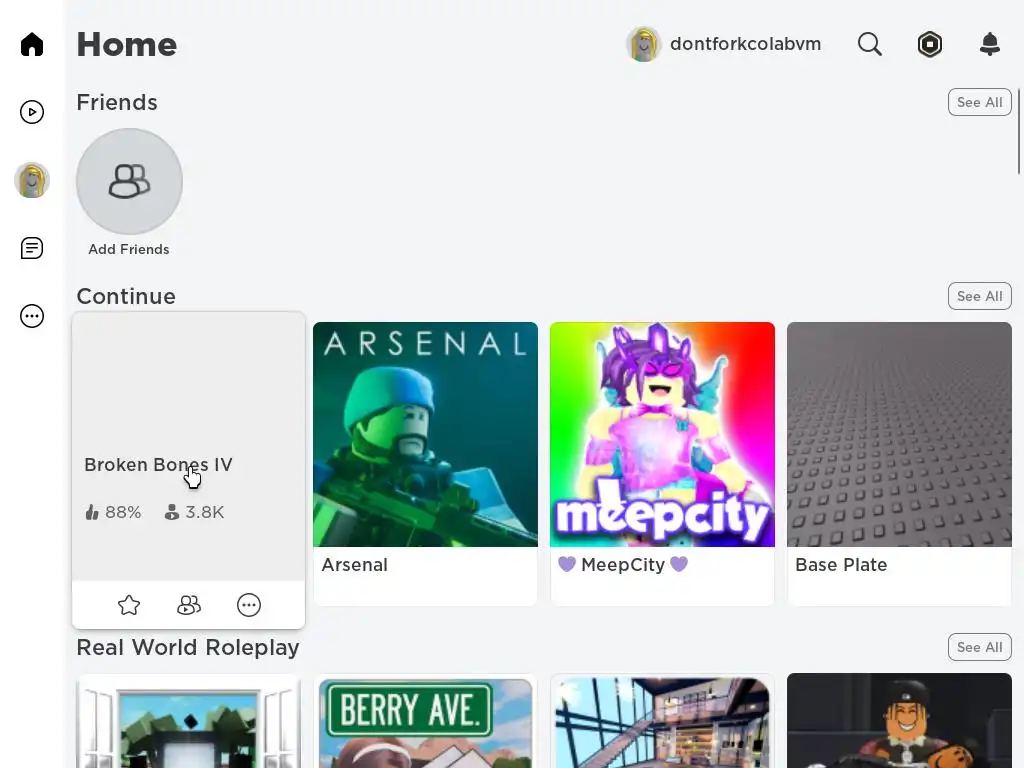See all friends
This screenshot has height=768, width=1024.
(x=979, y=103)
